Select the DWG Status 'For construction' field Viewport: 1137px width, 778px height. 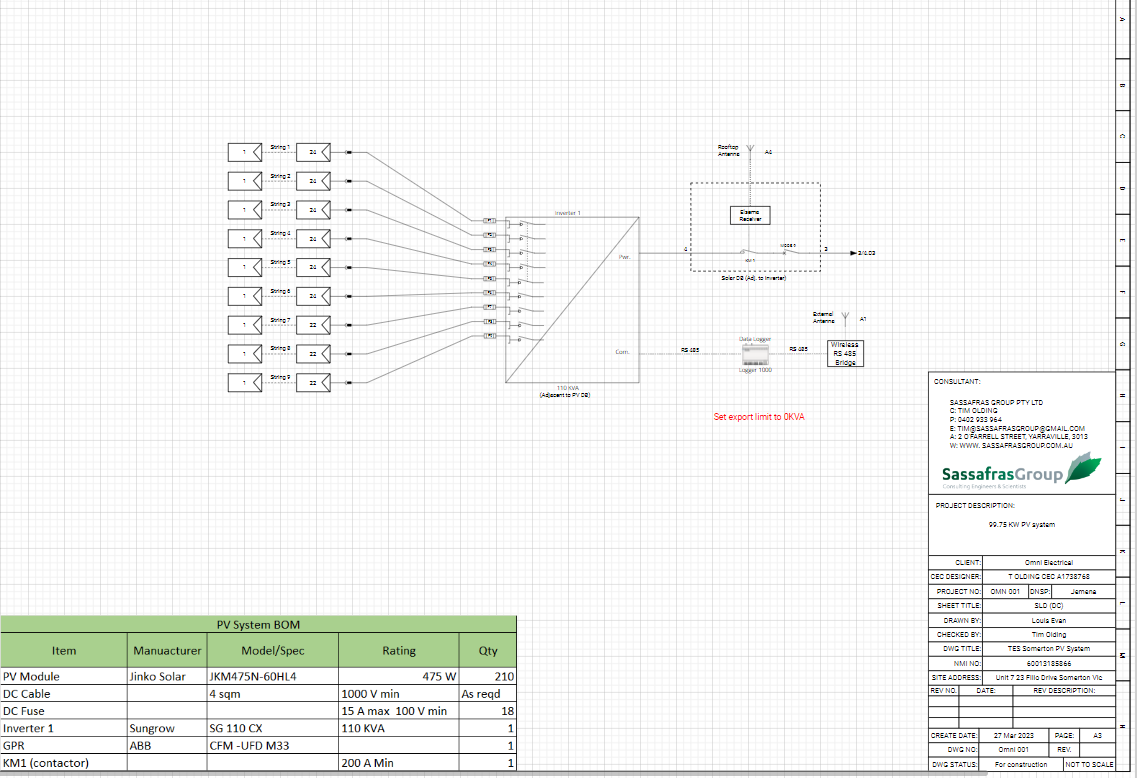(1021, 764)
